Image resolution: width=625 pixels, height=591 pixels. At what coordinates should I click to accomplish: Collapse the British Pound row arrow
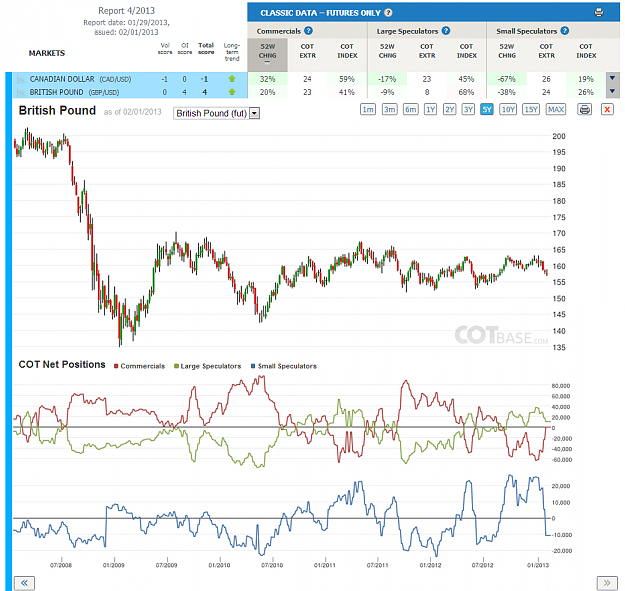(613, 92)
